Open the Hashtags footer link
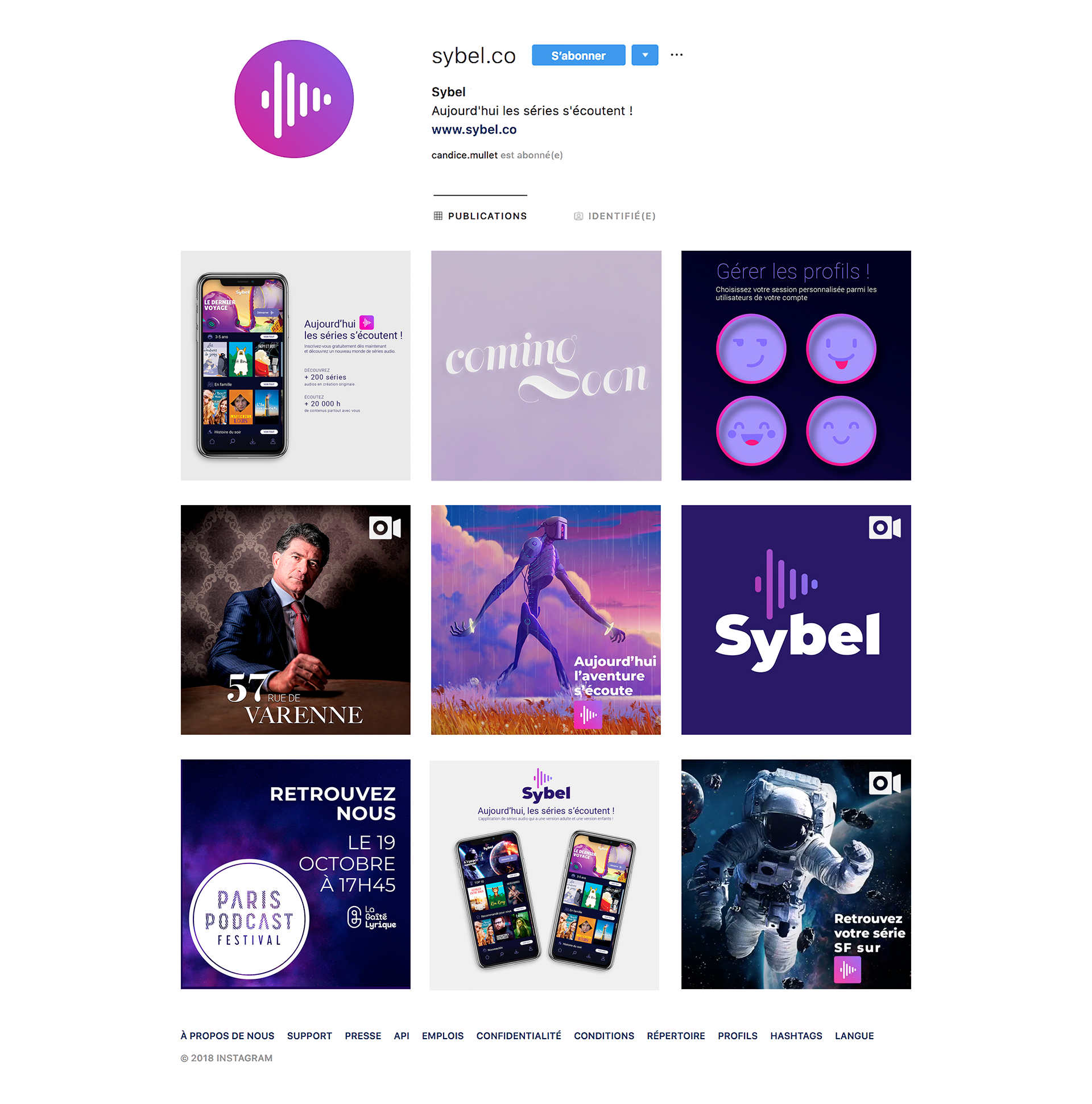Image resolution: width=1092 pixels, height=1104 pixels. point(796,1035)
